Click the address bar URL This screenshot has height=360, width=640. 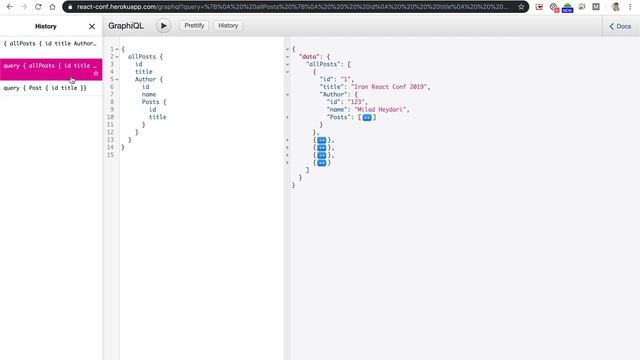pos(292,7)
